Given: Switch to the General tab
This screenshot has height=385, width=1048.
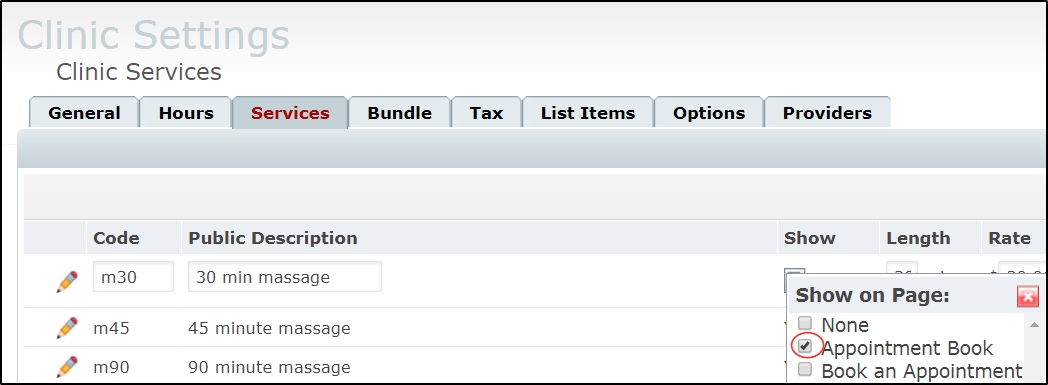Looking at the screenshot, I should pyautogui.click(x=84, y=113).
